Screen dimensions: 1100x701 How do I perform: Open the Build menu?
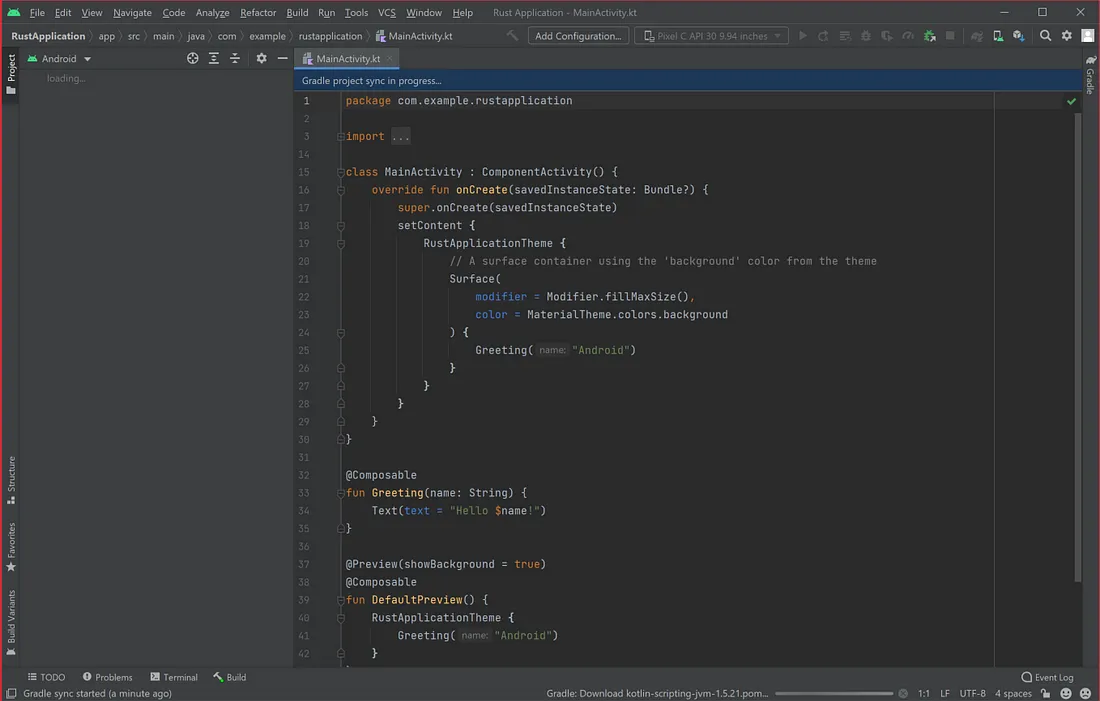[297, 13]
